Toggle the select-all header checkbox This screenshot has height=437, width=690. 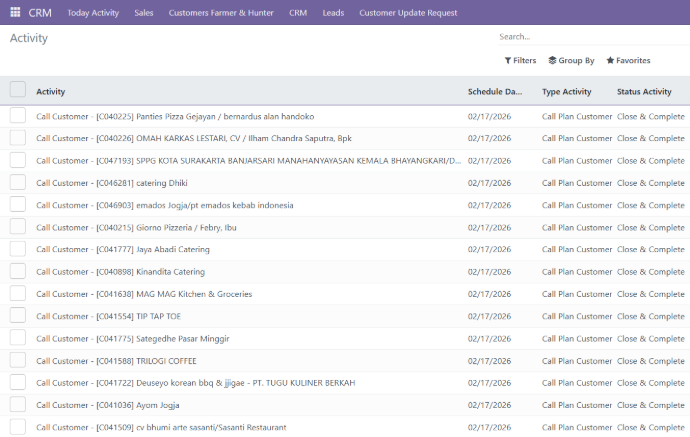tap(18, 90)
